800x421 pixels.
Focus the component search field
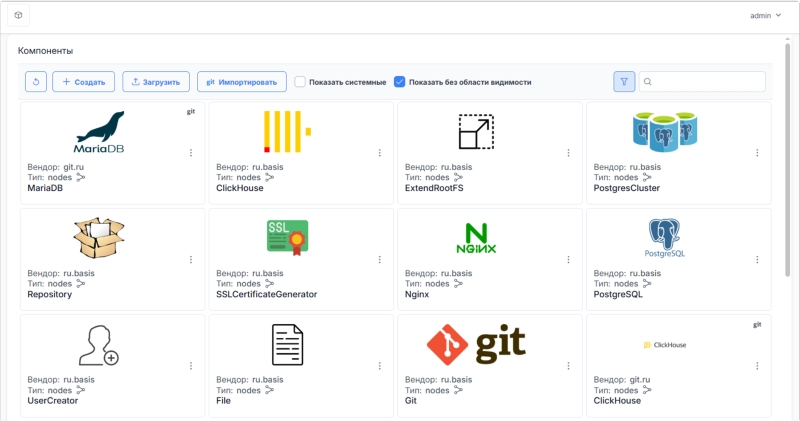tap(702, 82)
